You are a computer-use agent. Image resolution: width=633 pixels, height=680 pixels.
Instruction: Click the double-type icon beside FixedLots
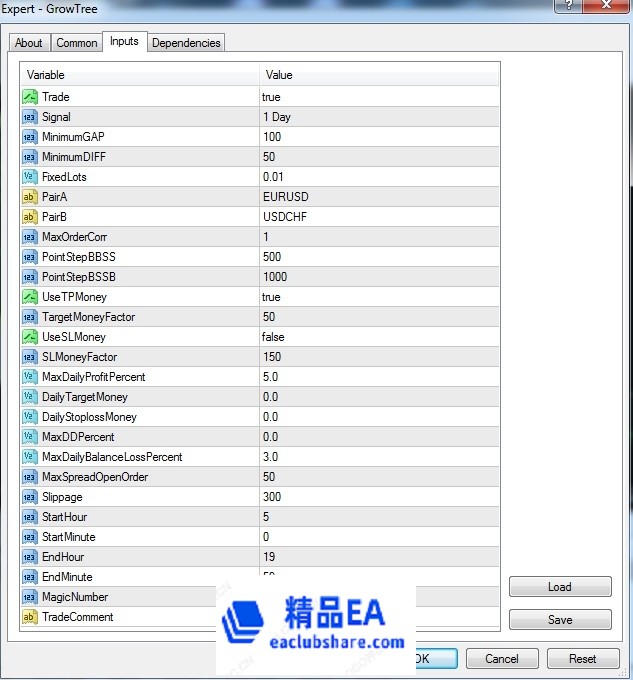[30, 177]
